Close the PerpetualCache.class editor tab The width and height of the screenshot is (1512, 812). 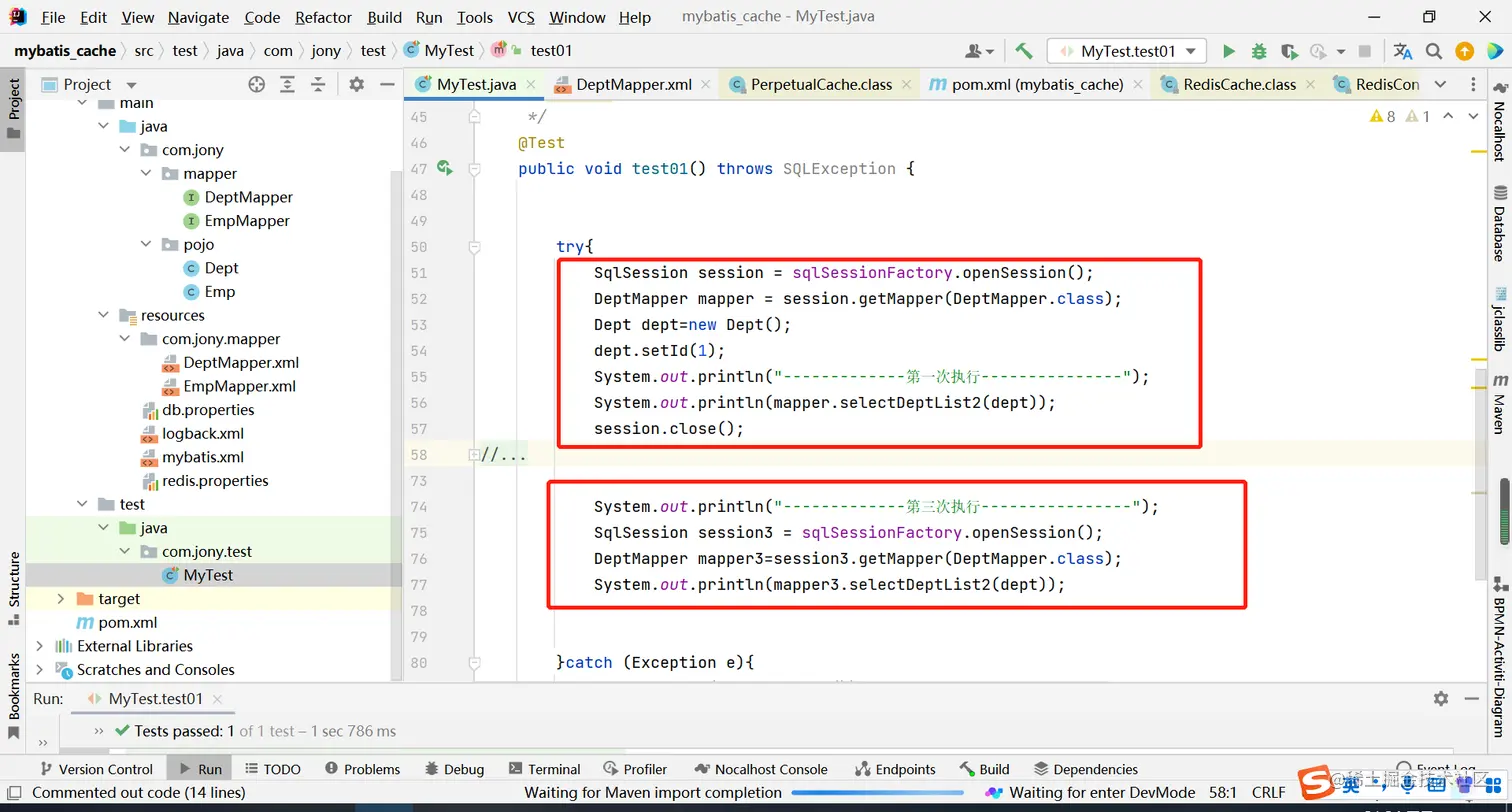click(905, 85)
